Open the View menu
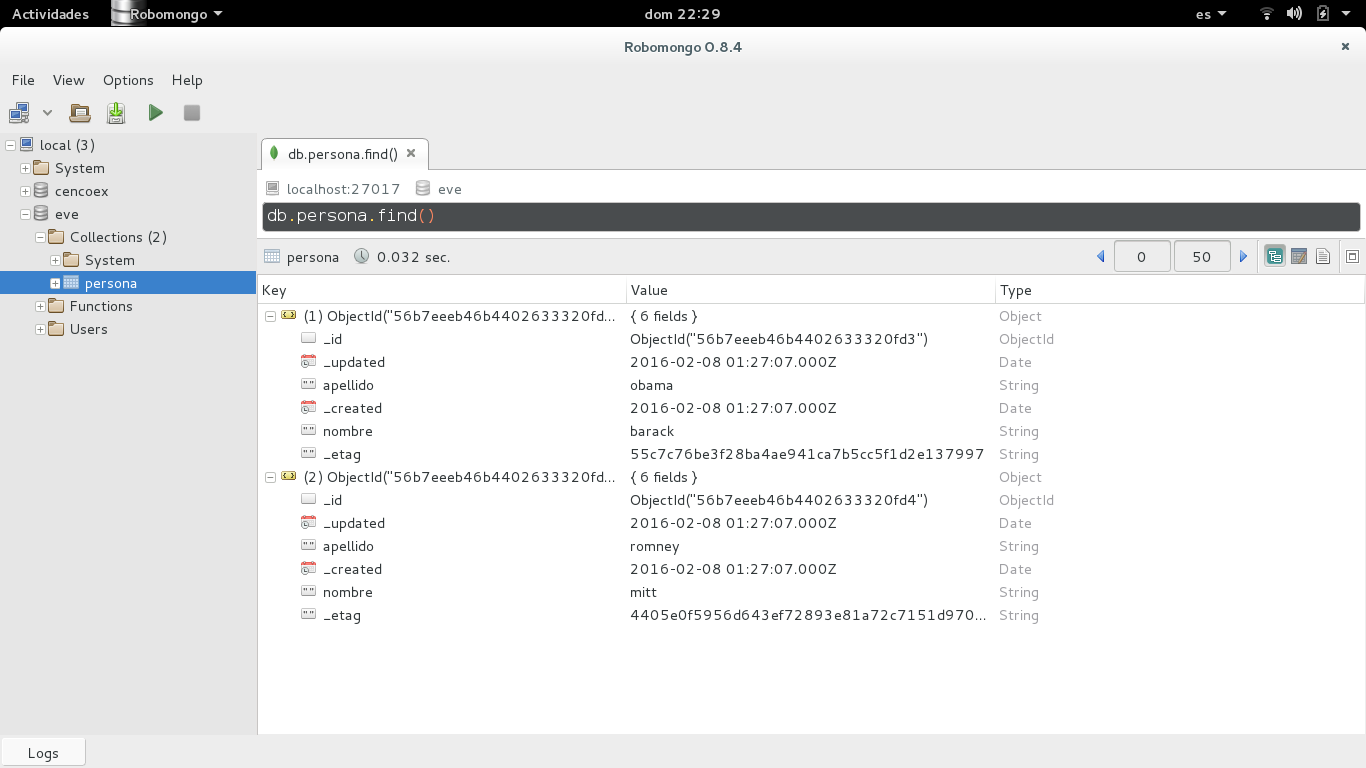The image size is (1366, 768). coord(69,80)
